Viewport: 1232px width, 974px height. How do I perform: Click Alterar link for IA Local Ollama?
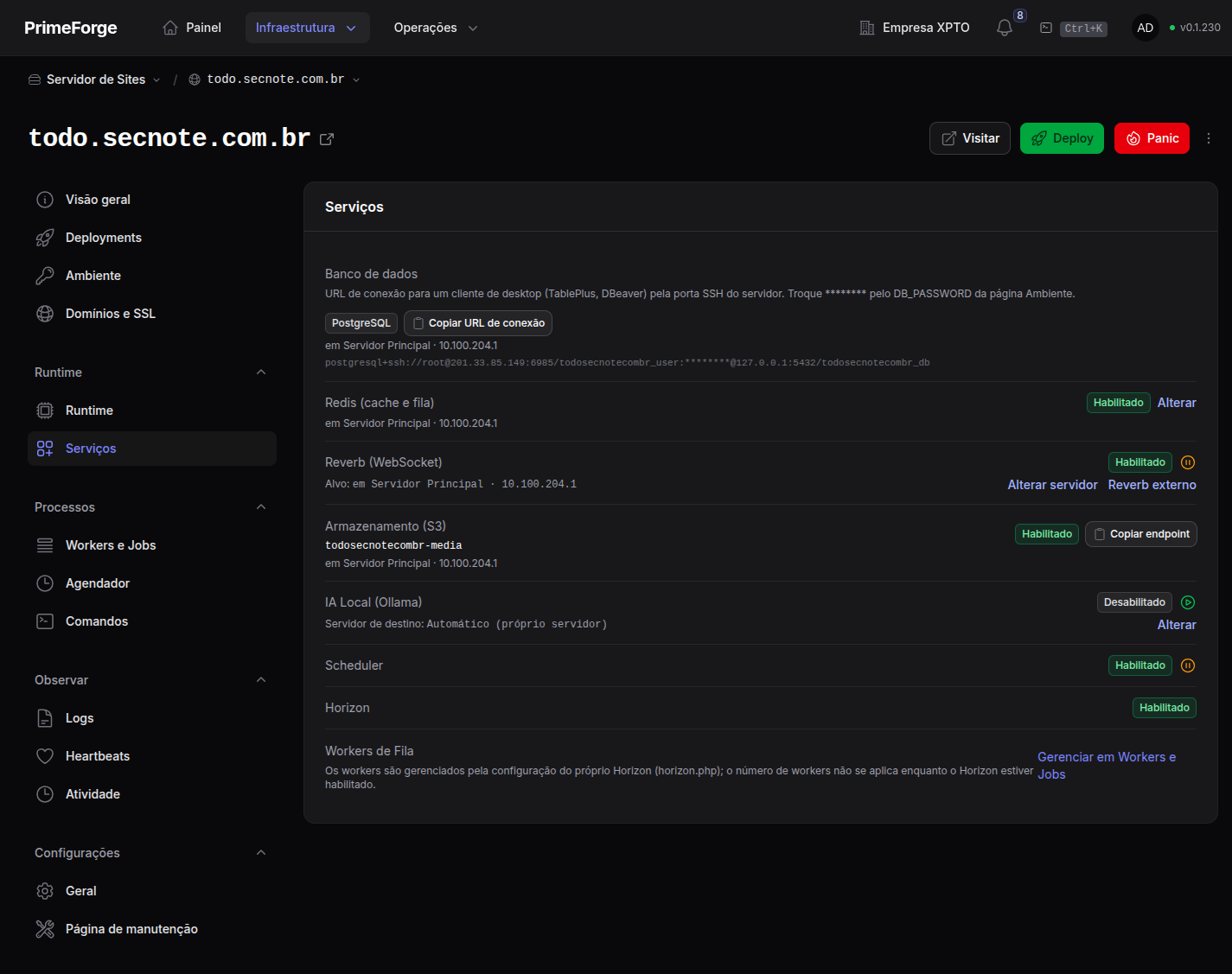(x=1177, y=625)
